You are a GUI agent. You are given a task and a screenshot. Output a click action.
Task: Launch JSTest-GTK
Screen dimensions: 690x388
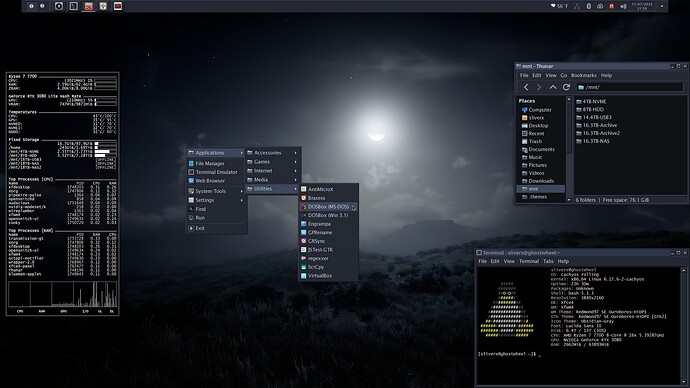click(x=328, y=249)
